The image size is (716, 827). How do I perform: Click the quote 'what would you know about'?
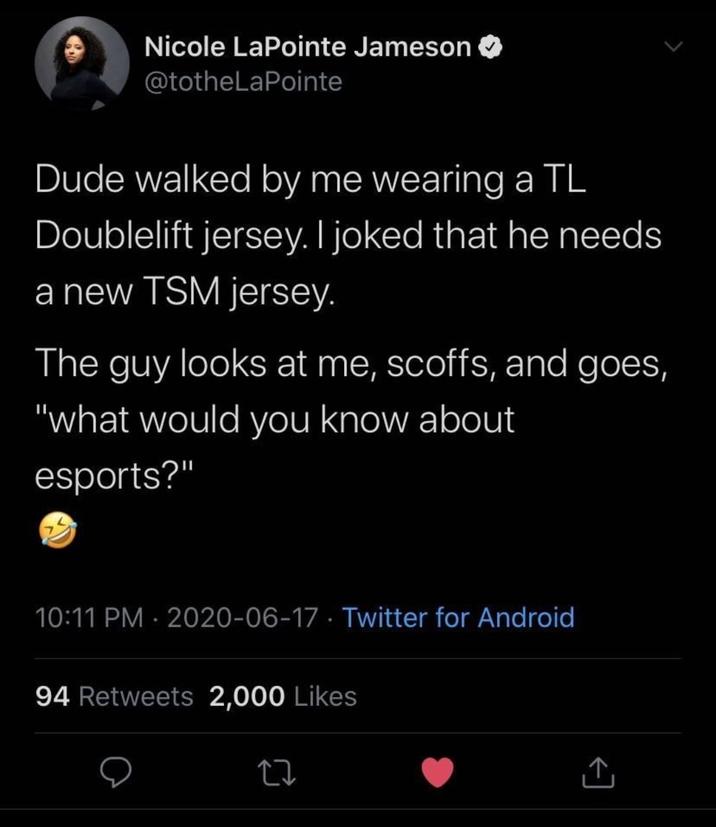click(x=275, y=421)
